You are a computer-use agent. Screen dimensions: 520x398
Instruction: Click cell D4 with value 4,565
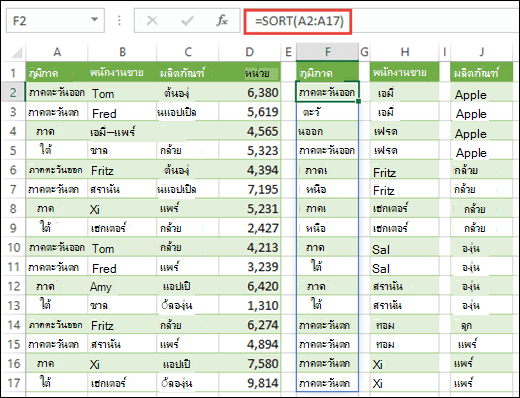[x=249, y=131]
